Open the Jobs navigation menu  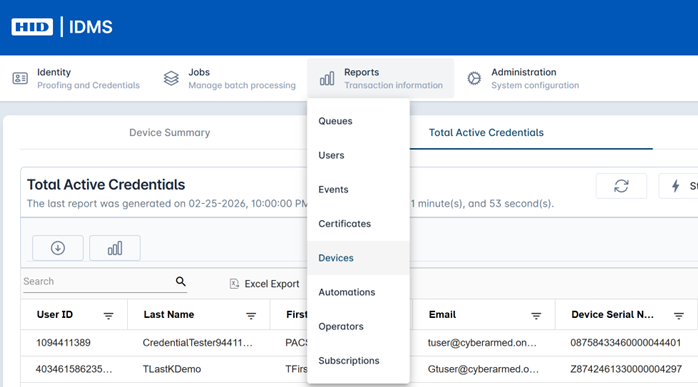[229, 78]
